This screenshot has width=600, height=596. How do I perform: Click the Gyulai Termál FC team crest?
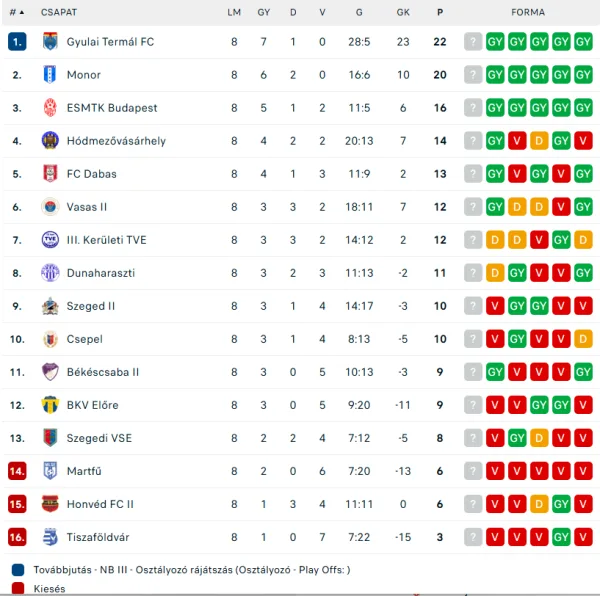point(50,41)
